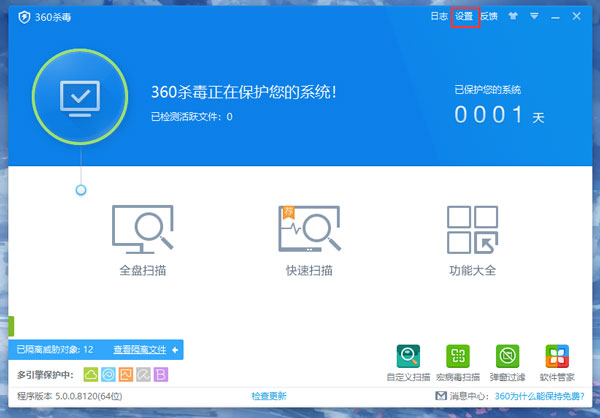Minimize the 360杀毒 window
Image resolution: width=600 pixels, height=418 pixels.
tap(556, 18)
